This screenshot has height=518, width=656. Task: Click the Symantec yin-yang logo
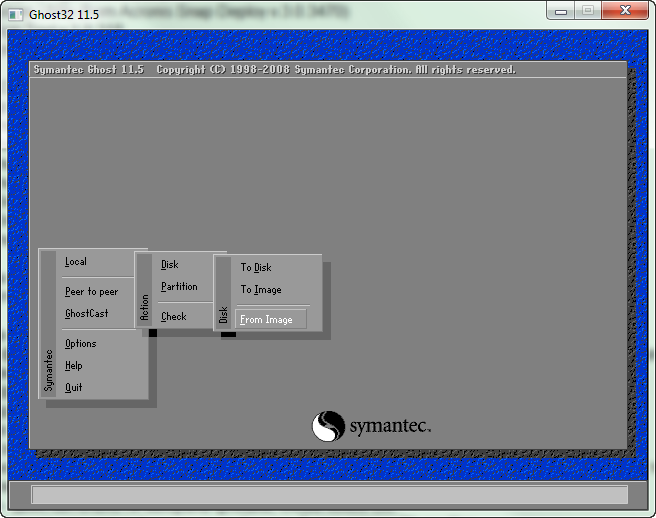[328, 427]
